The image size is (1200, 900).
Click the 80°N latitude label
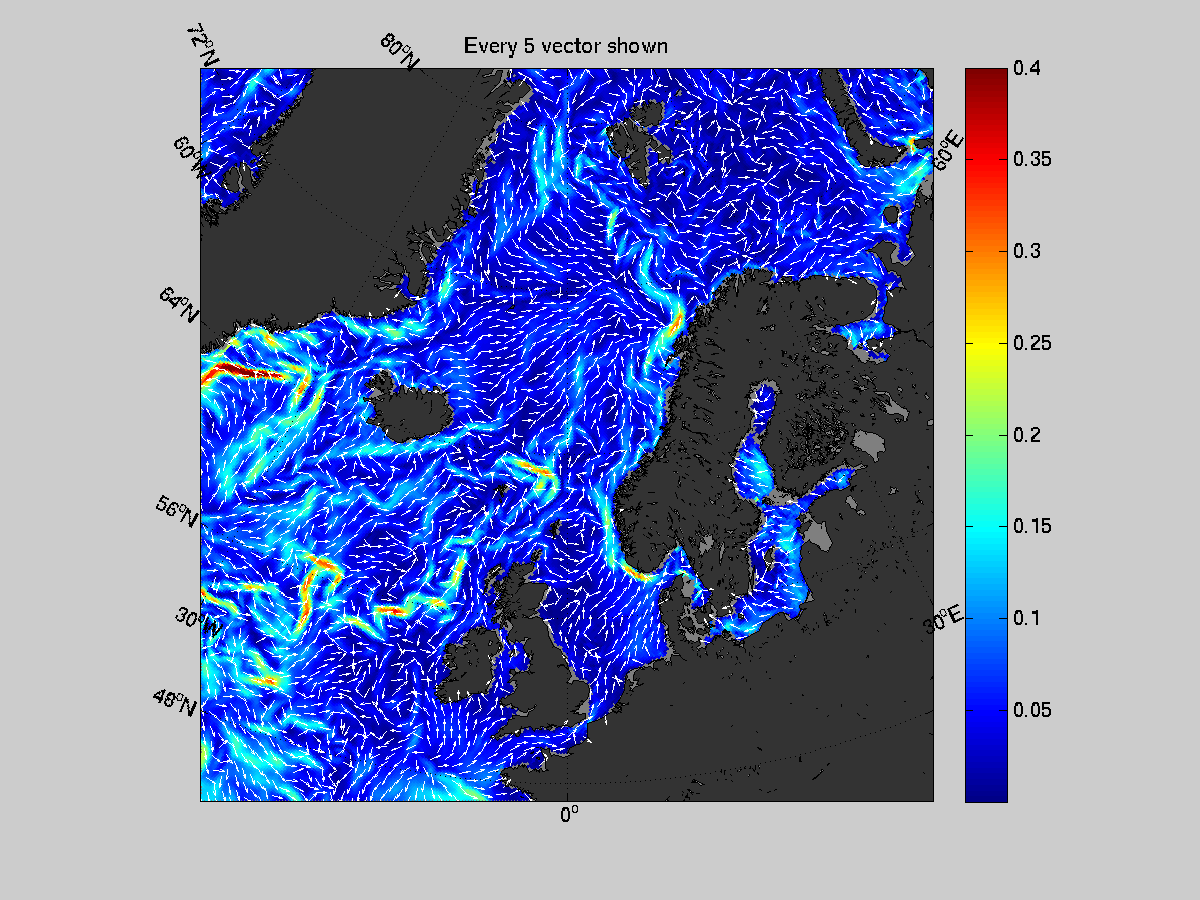click(x=400, y=51)
